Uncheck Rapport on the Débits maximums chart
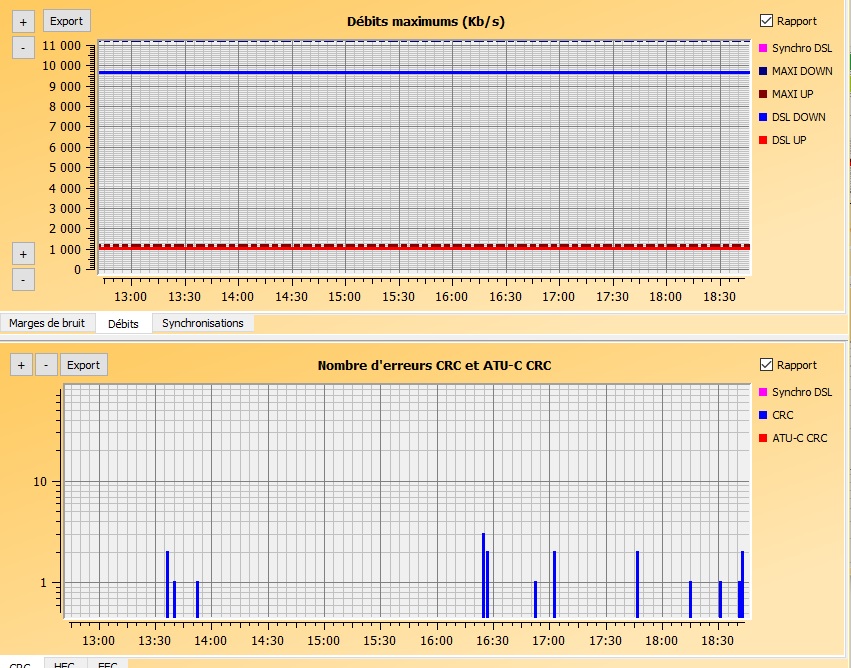This screenshot has width=851, height=668. [767, 21]
